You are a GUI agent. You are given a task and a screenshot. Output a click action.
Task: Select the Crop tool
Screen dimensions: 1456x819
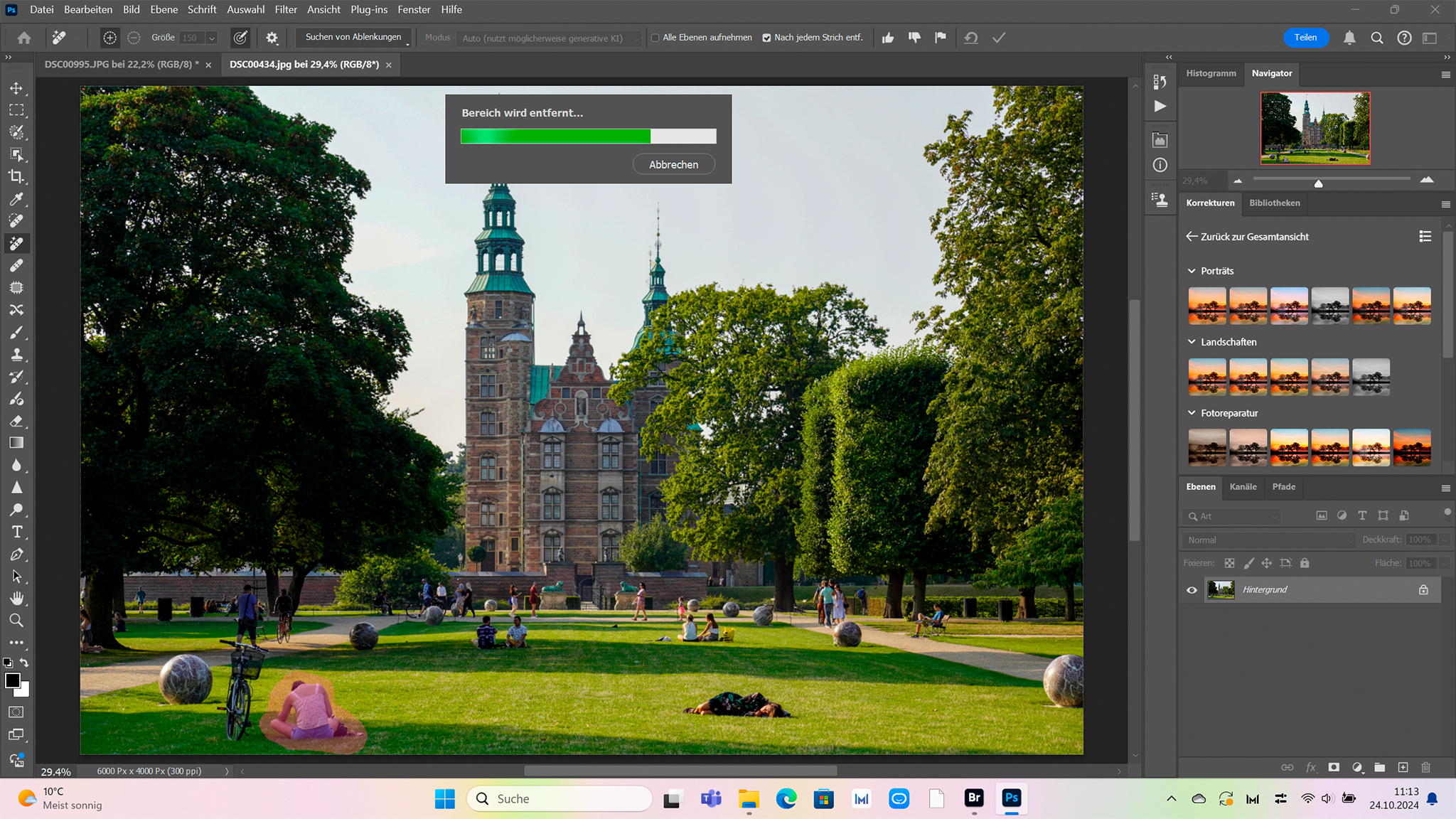pos(16,176)
